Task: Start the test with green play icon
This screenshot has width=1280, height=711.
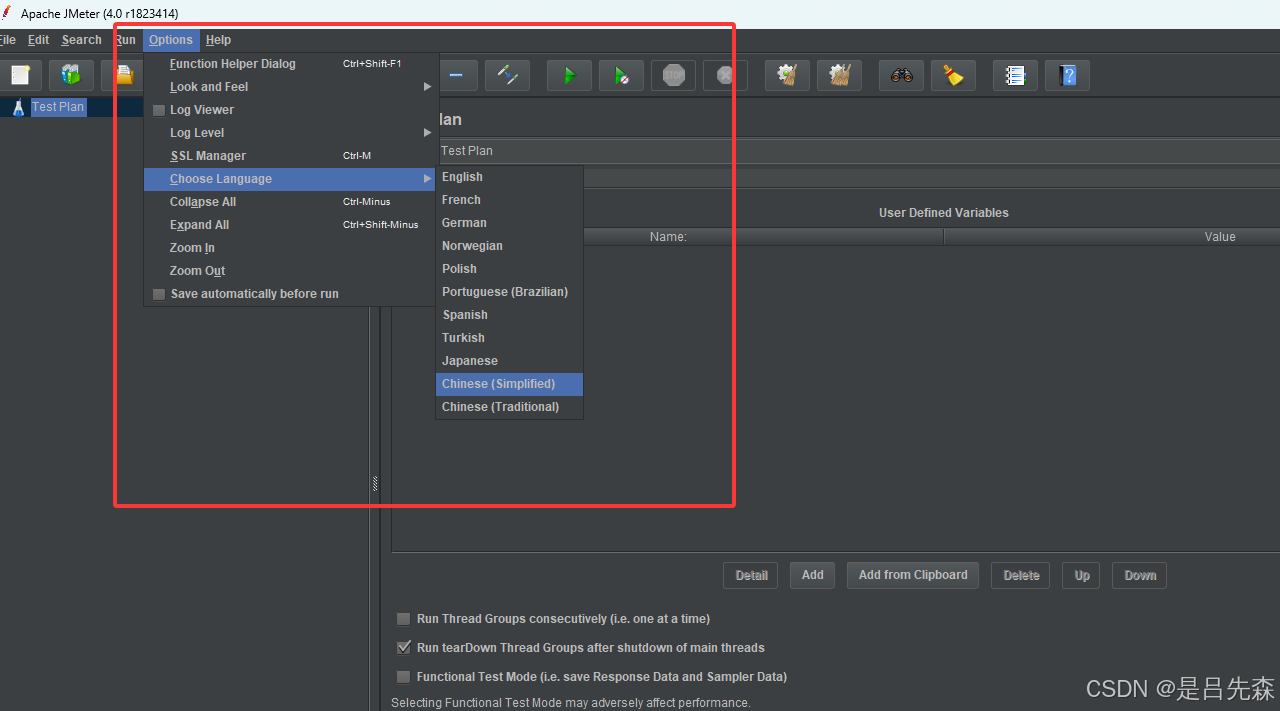Action: click(569, 75)
